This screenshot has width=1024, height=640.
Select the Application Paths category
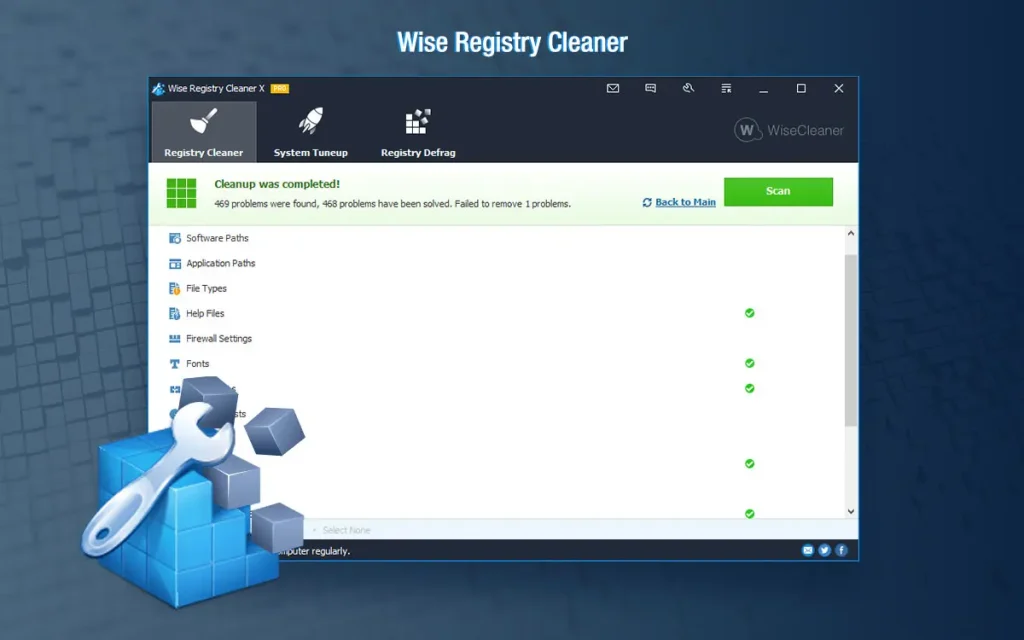[220, 263]
